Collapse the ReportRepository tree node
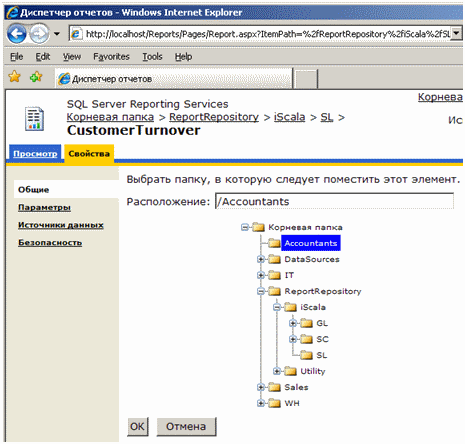Screen dimensions: 465x444 (x=261, y=291)
